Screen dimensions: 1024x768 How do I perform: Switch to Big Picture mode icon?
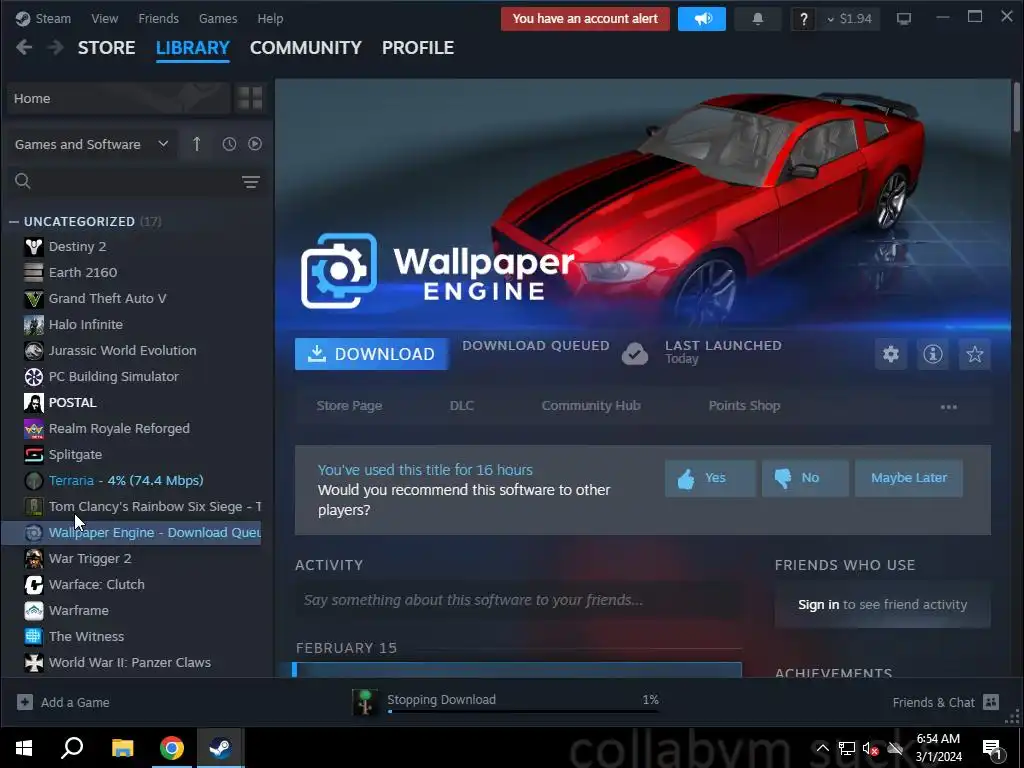904,19
